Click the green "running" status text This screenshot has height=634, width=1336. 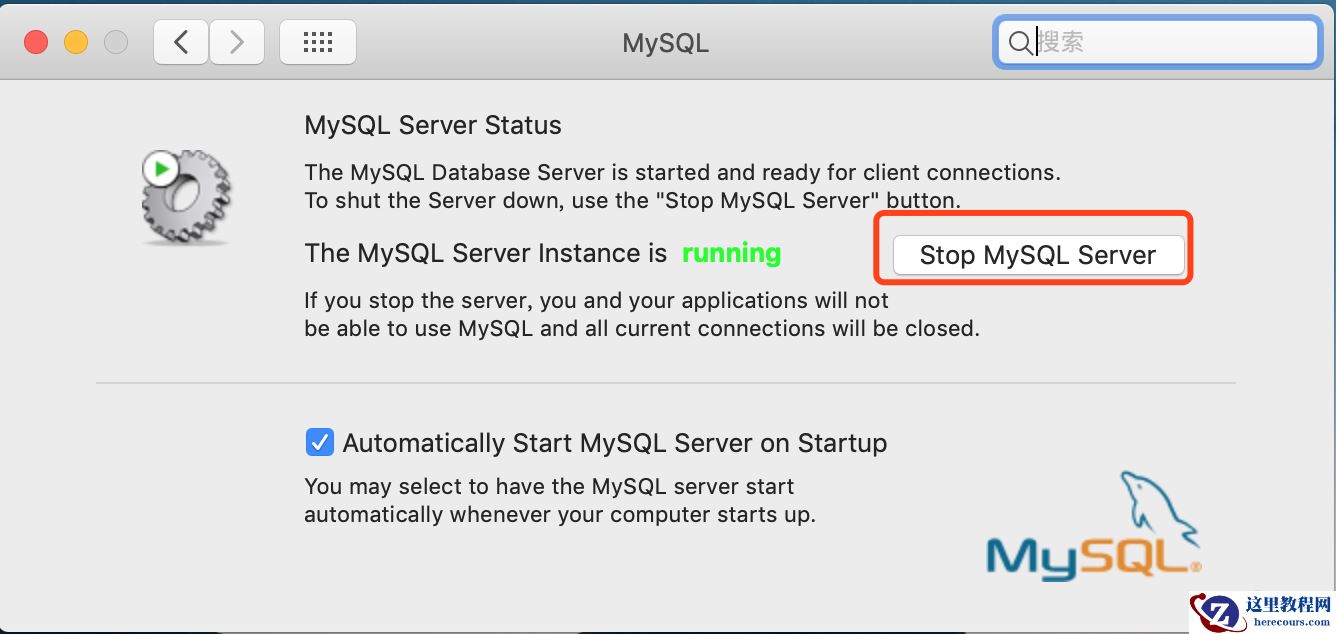coord(731,253)
